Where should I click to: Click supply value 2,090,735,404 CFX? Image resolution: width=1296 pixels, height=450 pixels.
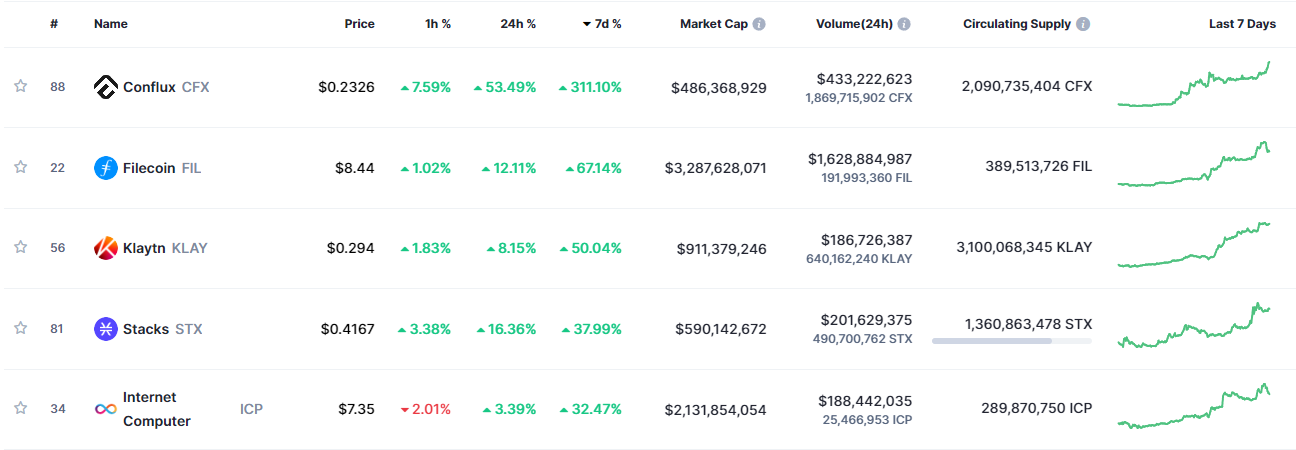(x=1027, y=88)
